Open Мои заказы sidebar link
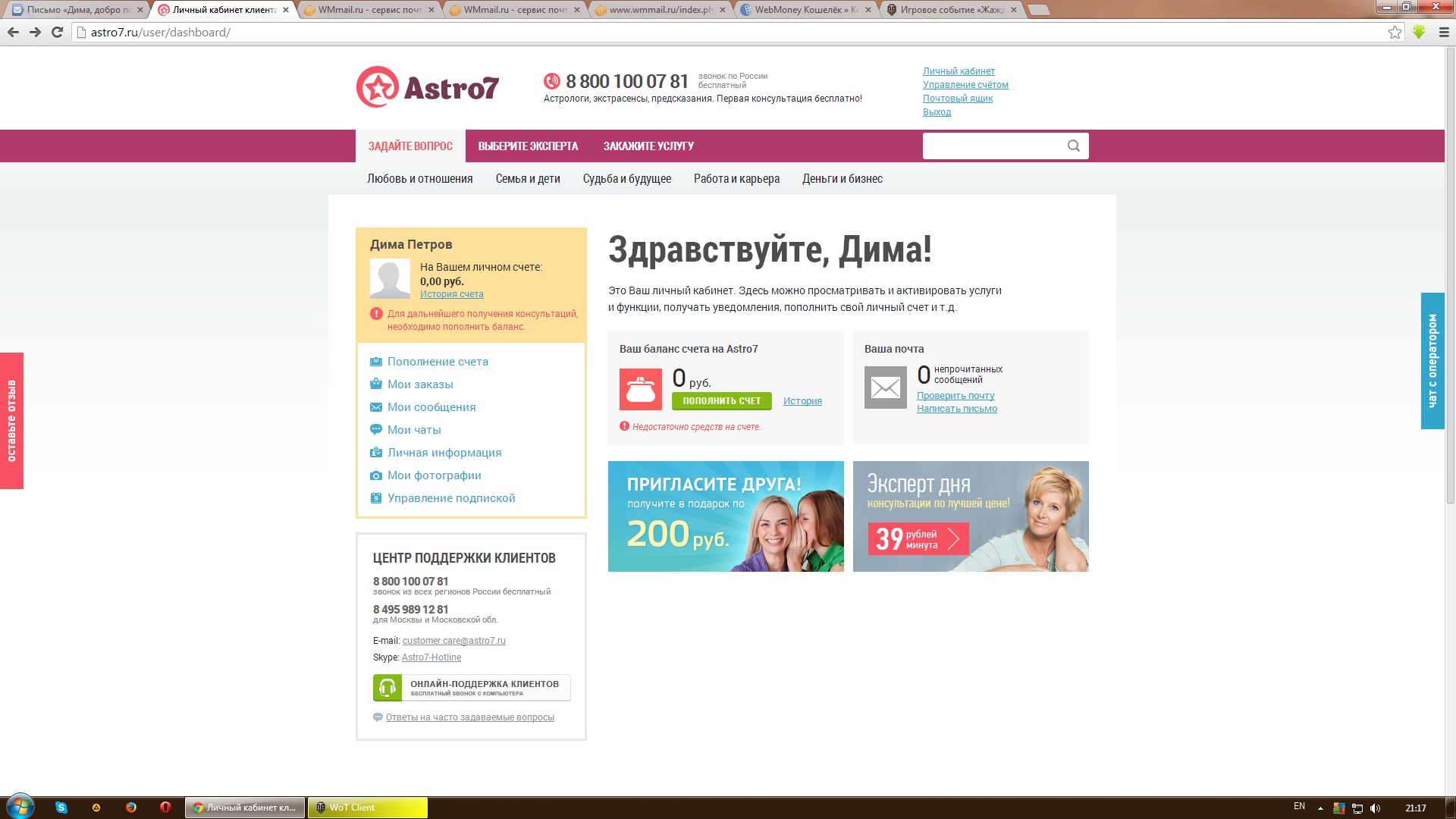Screen dimensions: 1456x819 coord(420,384)
